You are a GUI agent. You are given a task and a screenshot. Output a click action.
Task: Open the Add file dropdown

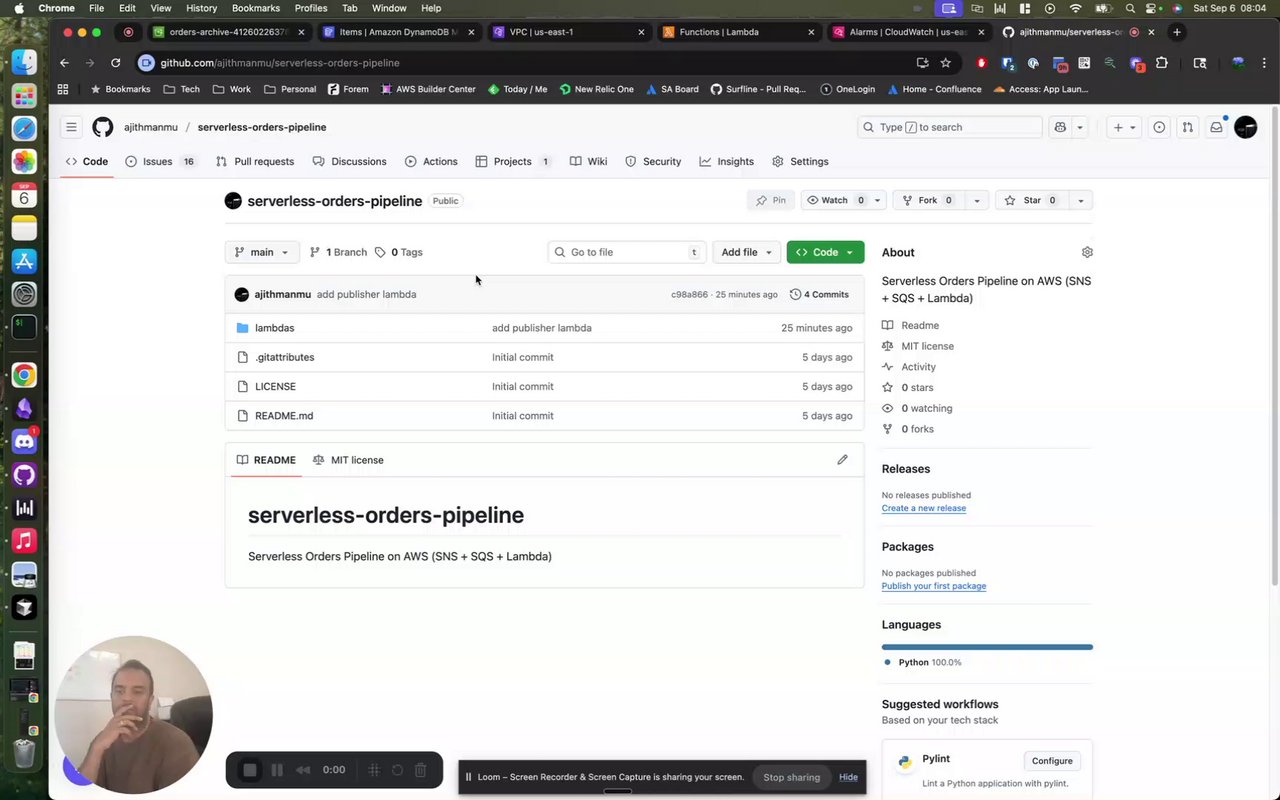click(x=747, y=252)
